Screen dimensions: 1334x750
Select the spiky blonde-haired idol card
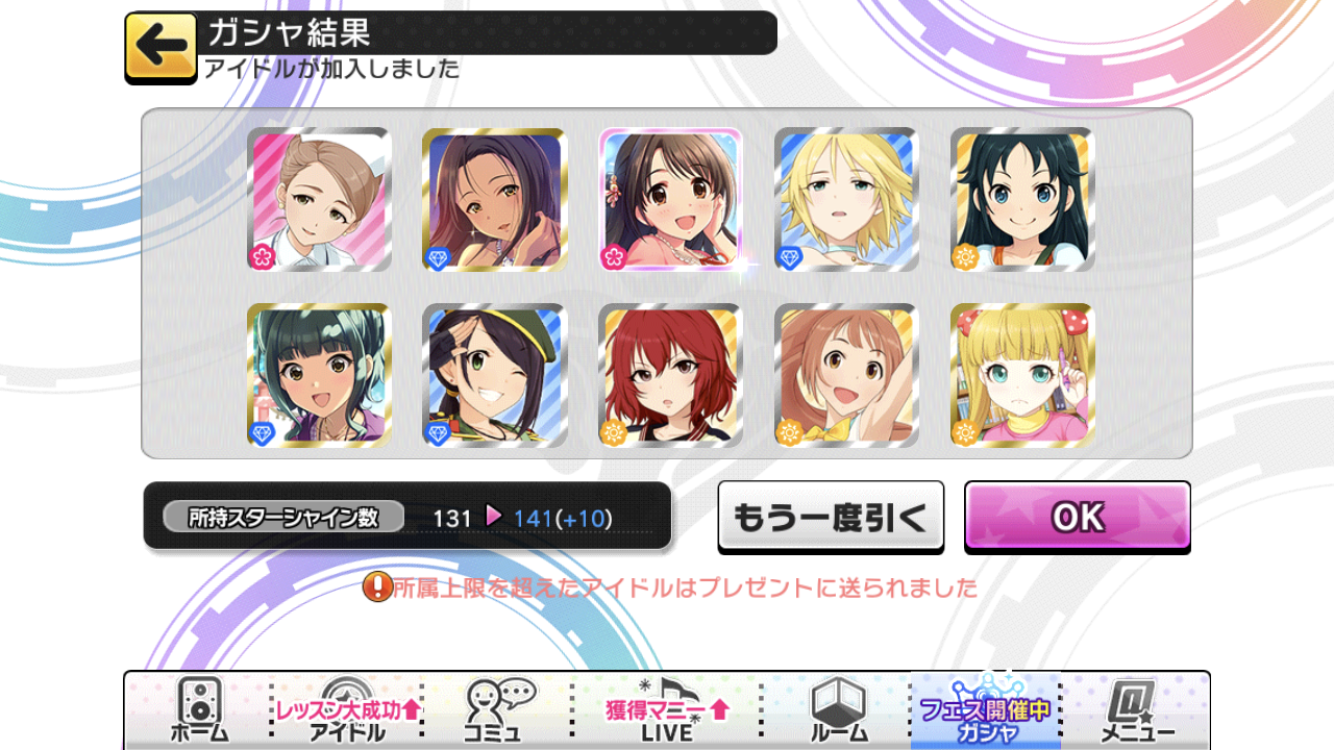click(x=847, y=199)
